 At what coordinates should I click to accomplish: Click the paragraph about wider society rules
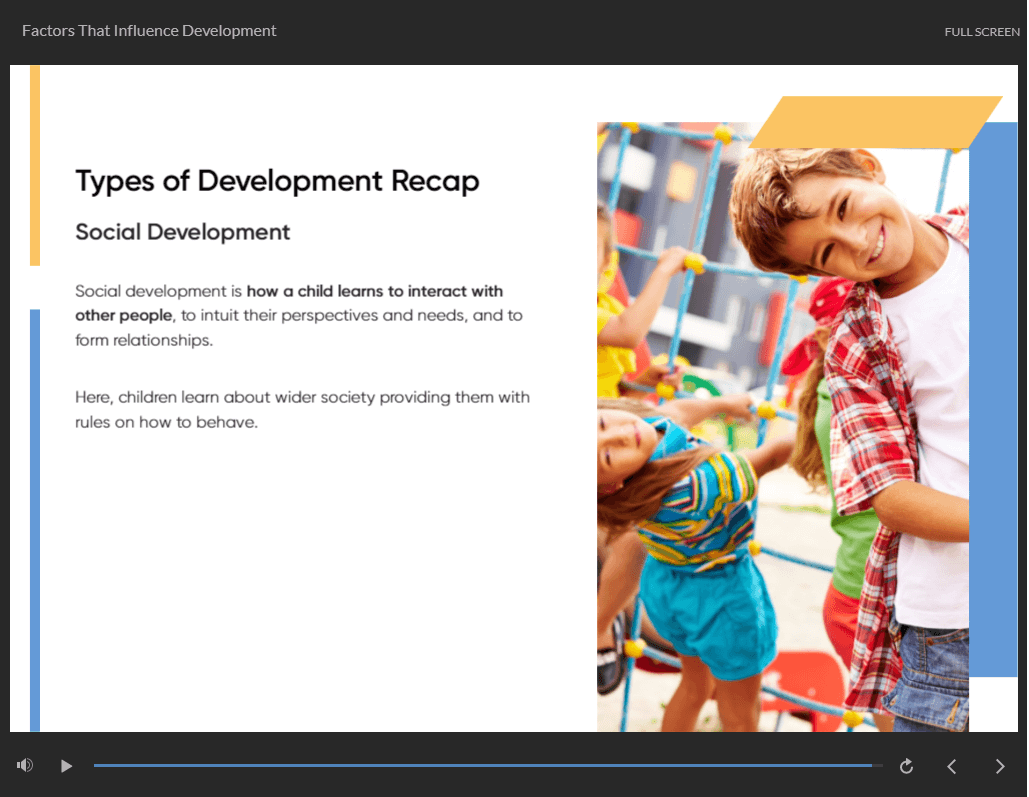click(302, 410)
